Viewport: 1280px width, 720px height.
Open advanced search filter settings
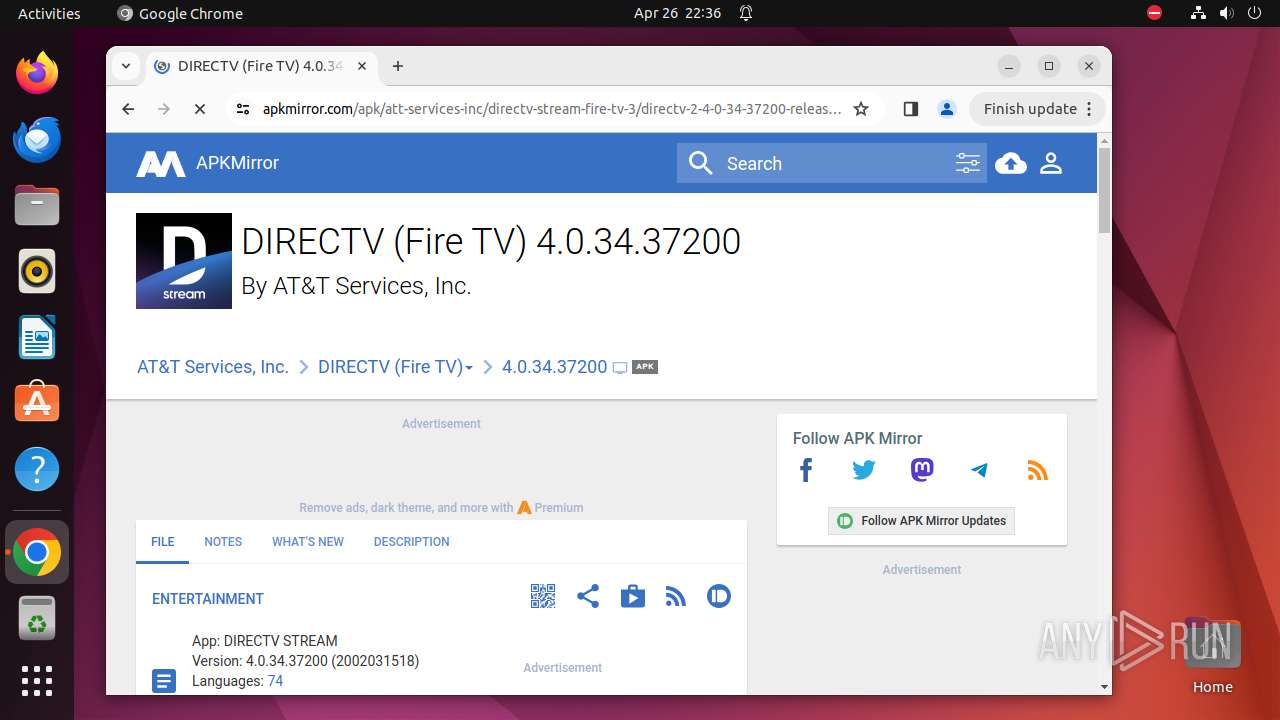tap(967, 163)
